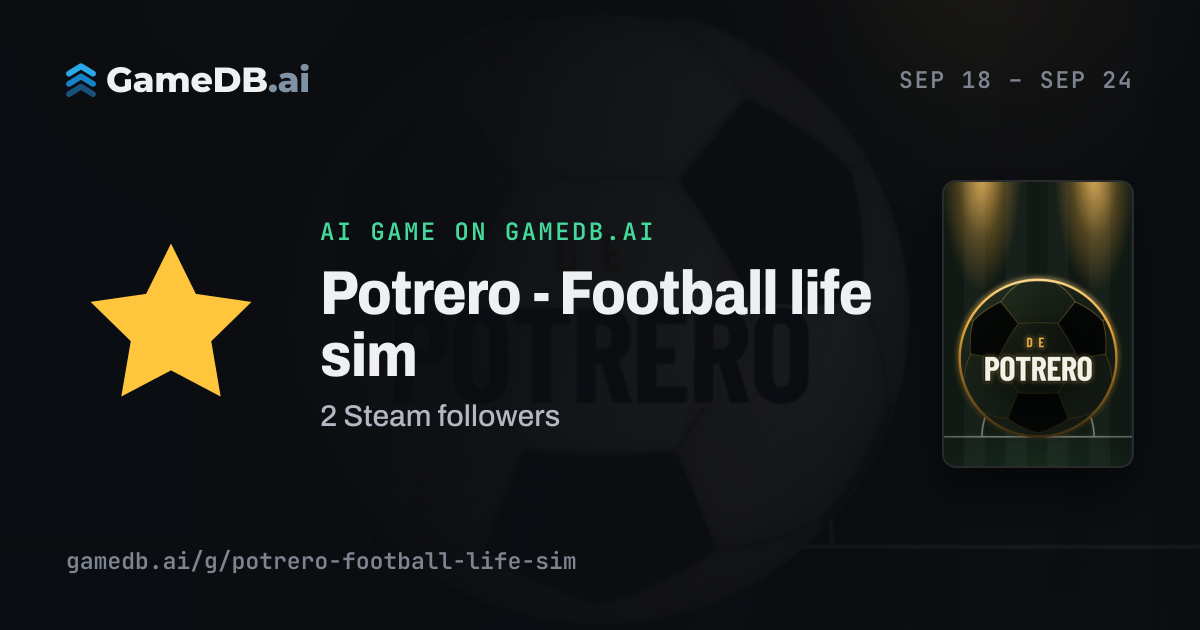This screenshot has height=630, width=1200.
Task: Click the word sim on the second title line
Action: tap(368, 356)
